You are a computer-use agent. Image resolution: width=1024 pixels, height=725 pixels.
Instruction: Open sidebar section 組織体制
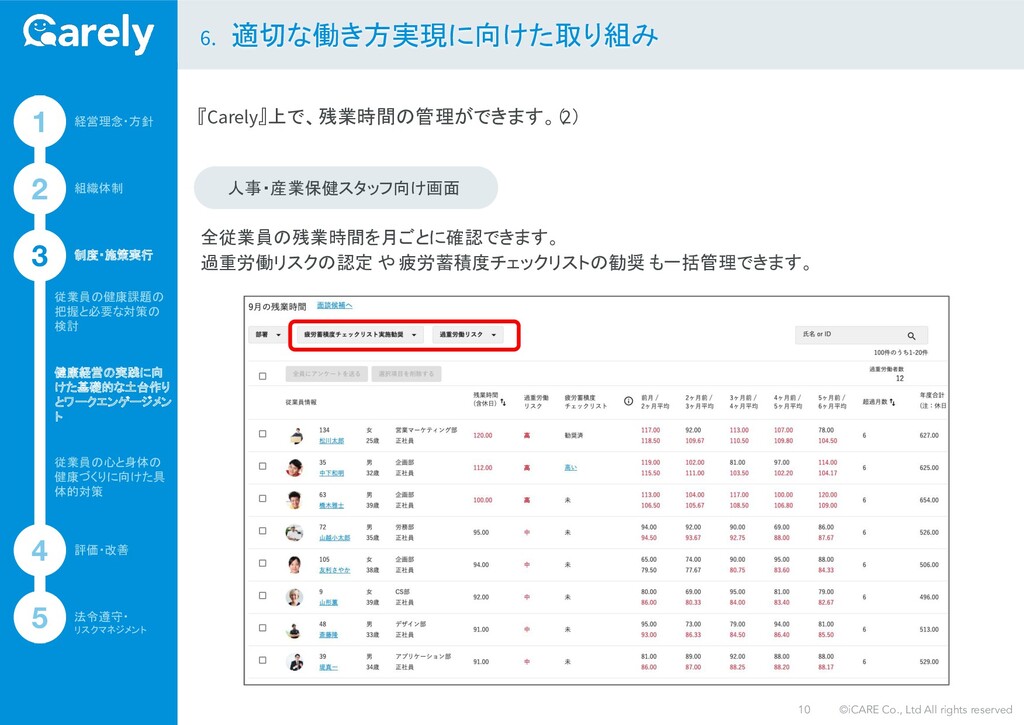(x=99, y=188)
